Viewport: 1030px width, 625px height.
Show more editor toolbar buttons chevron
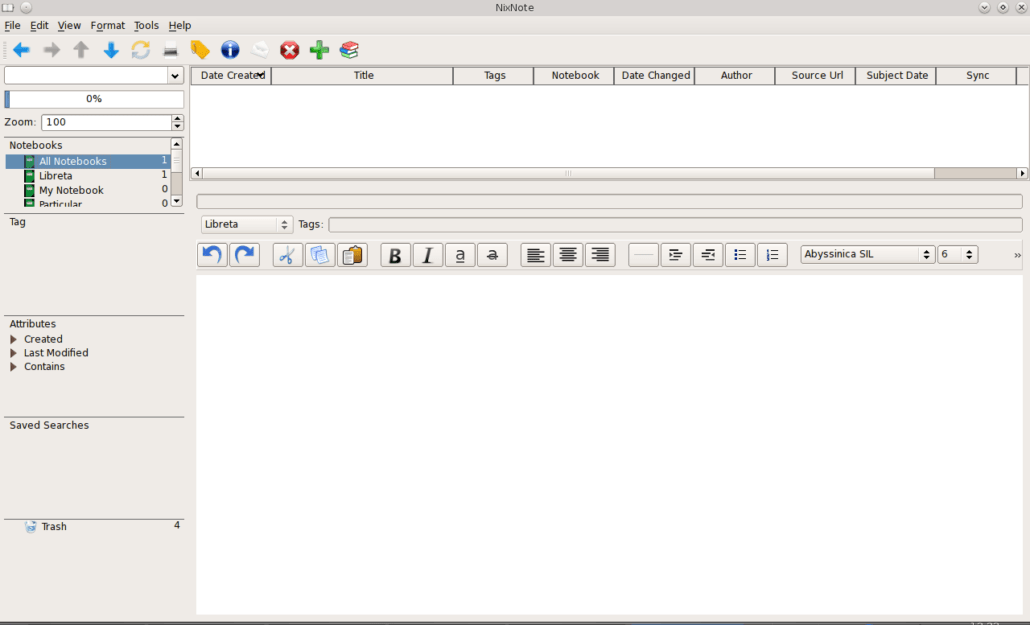tap(1018, 255)
